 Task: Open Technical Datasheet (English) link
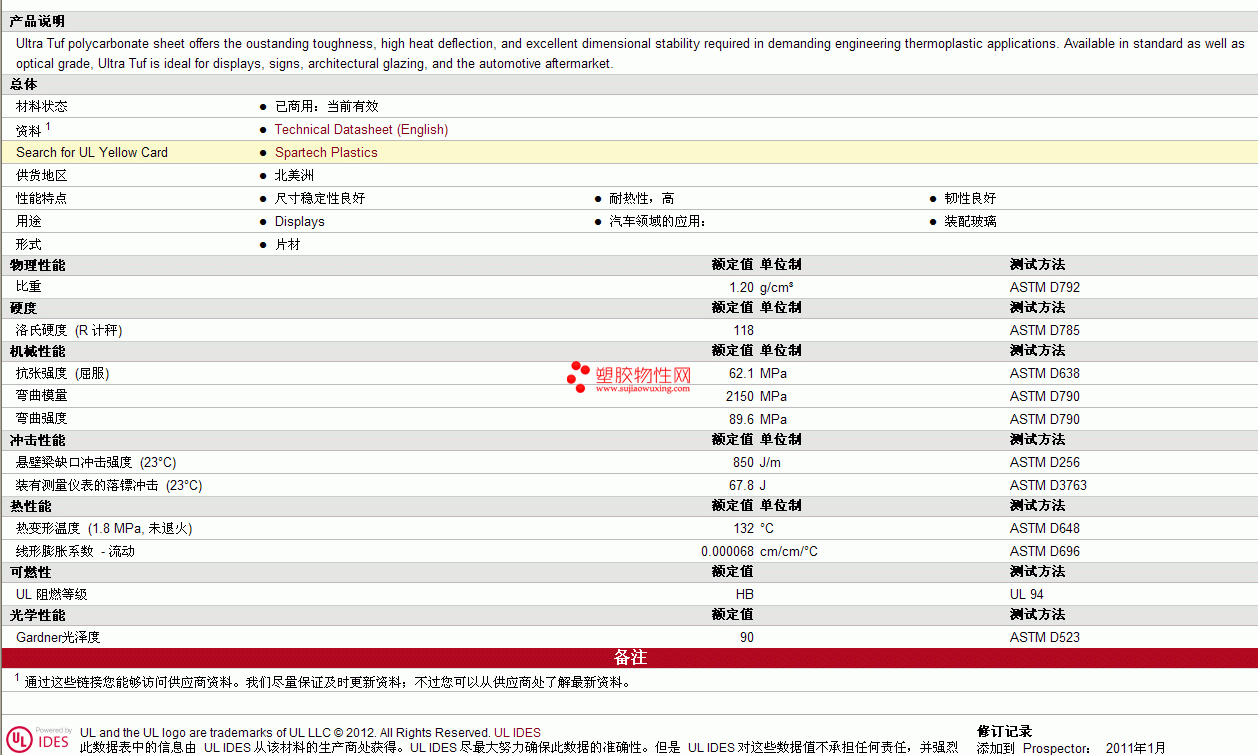(x=361, y=129)
